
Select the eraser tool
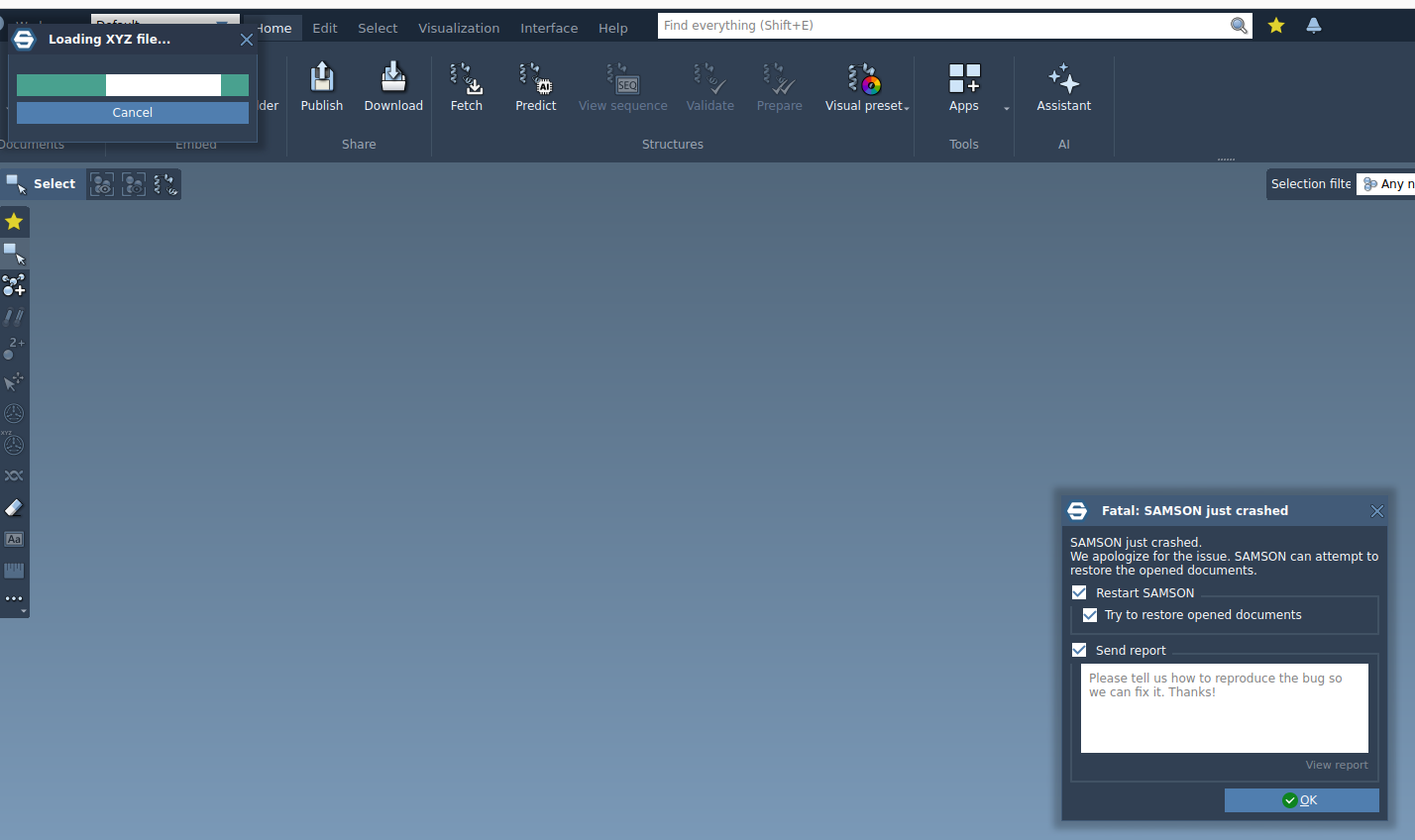tap(14, 507)
